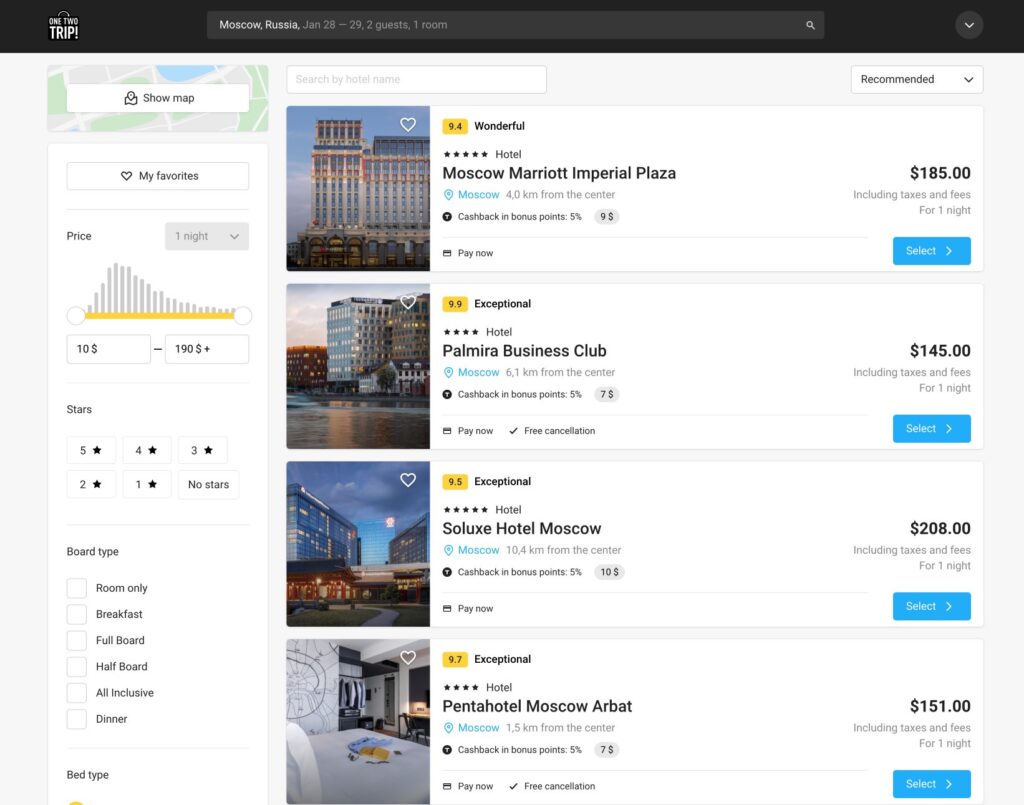Choose the No stars filter option
This screenshot has width=1024, height=805.
point(208,484)
